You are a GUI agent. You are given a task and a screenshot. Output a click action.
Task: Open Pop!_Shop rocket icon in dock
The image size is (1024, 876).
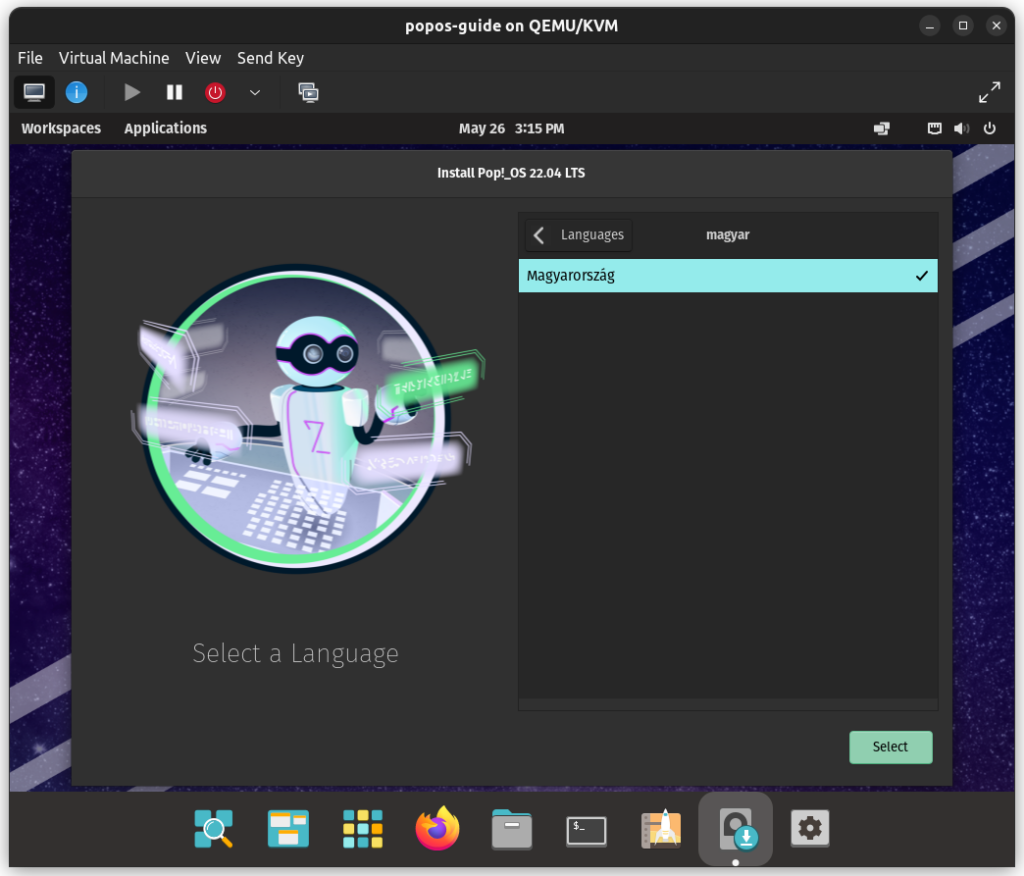tap(661, 828)
